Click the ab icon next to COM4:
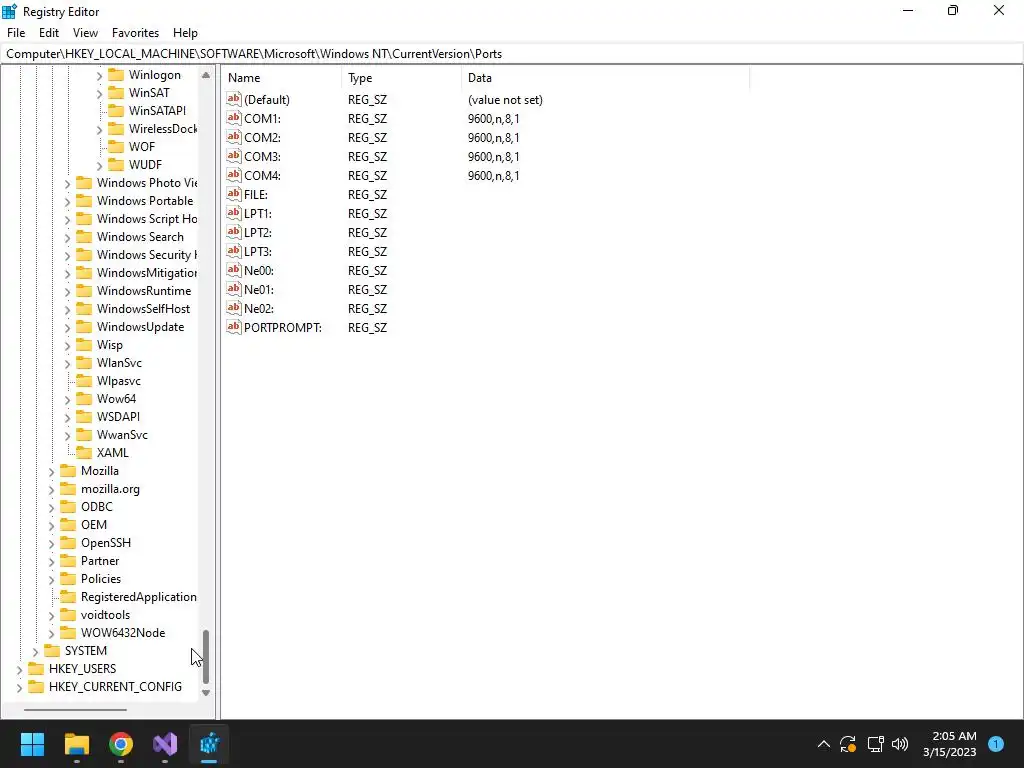 click(234, 175)
